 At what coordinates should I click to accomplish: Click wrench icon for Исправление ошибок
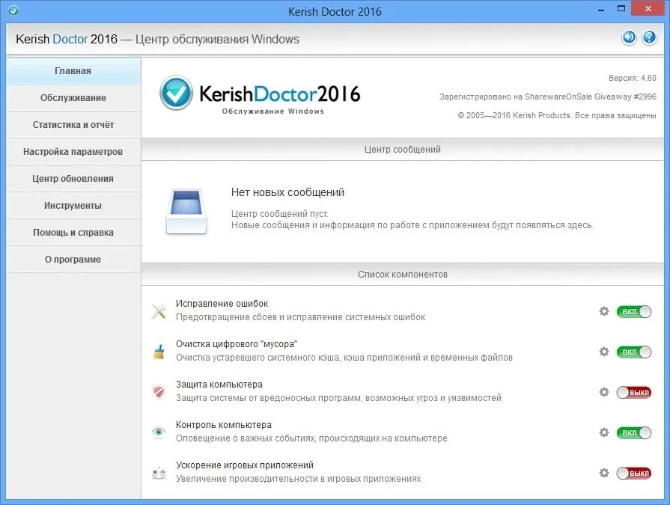pyautogui.click(x=159, y=311)
